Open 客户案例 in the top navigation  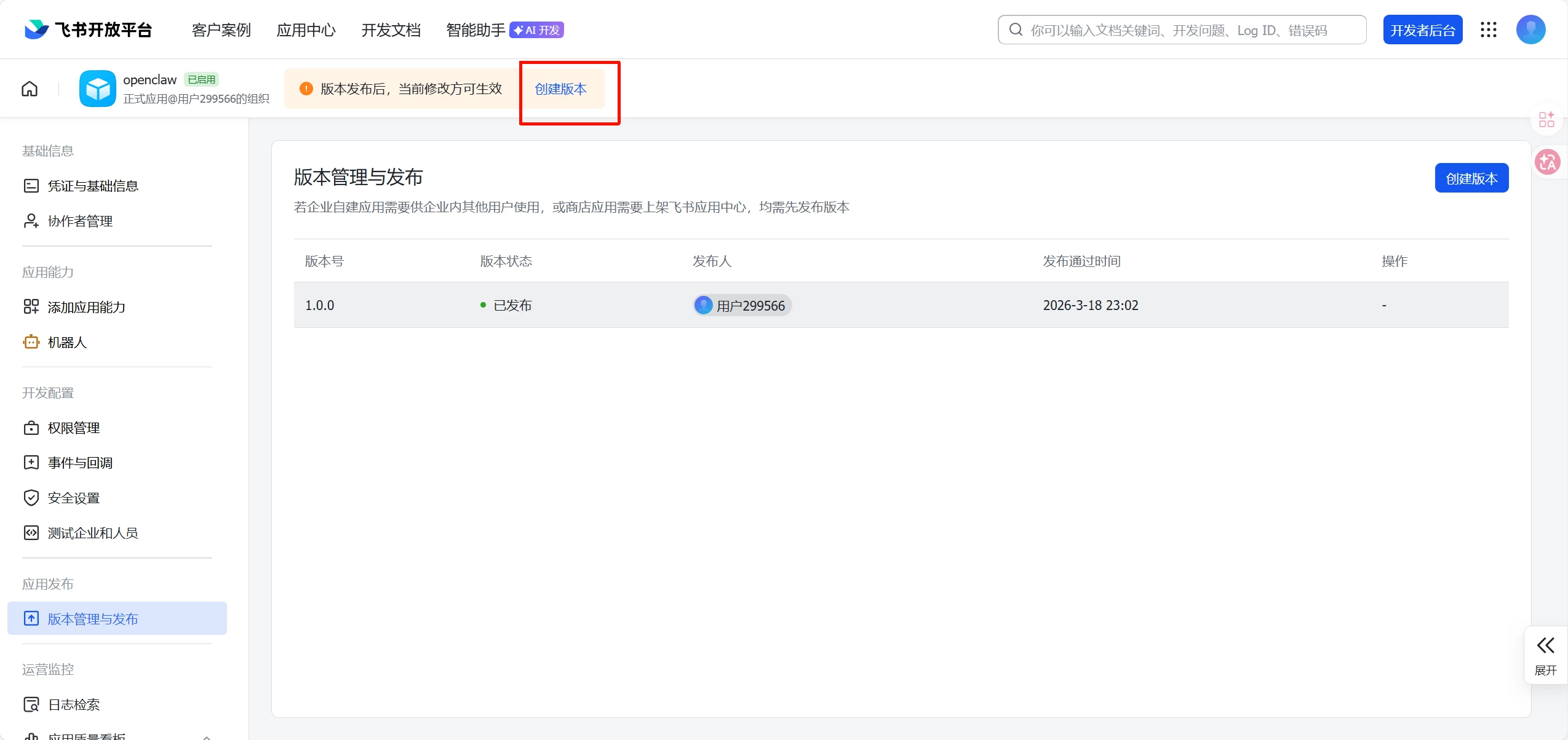pos(221,30)
